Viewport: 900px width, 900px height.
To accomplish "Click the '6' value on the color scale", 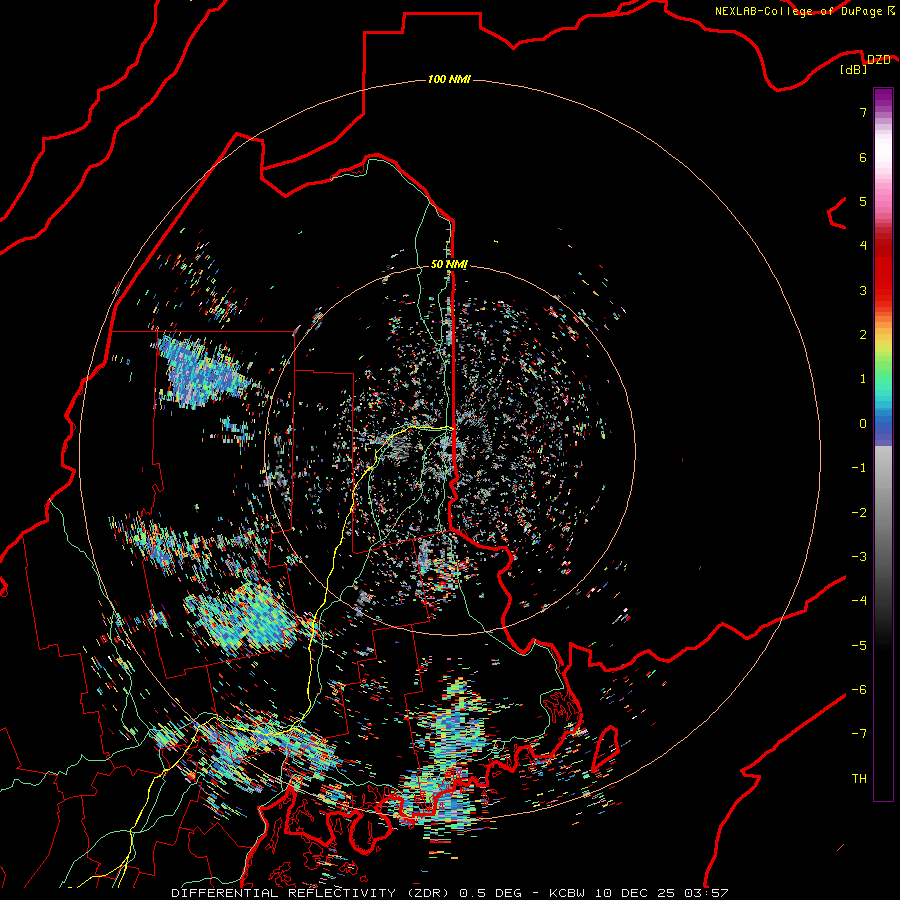I will coord(863,157).
